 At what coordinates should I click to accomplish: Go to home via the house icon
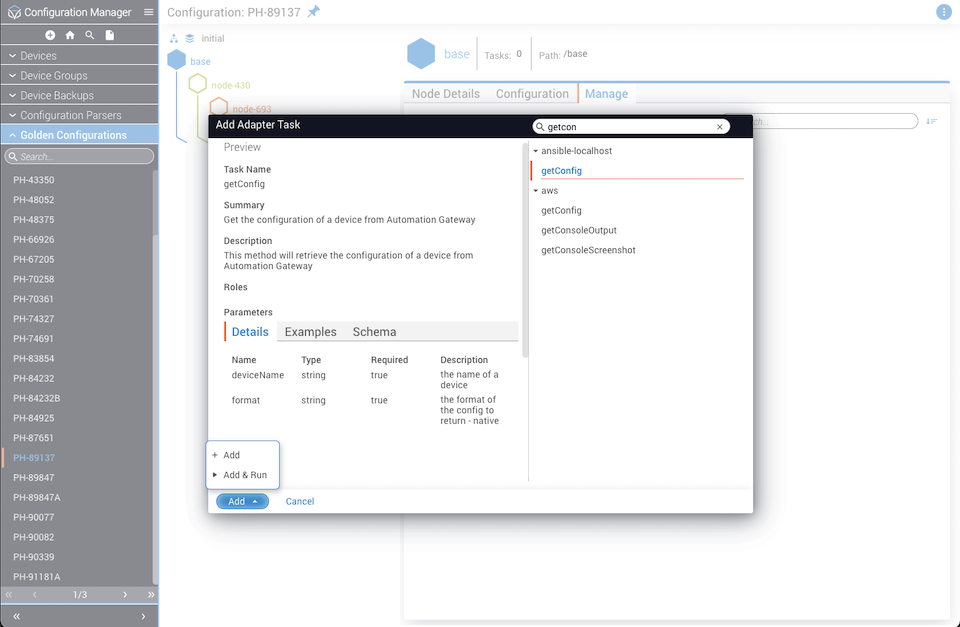coord(70,35)
